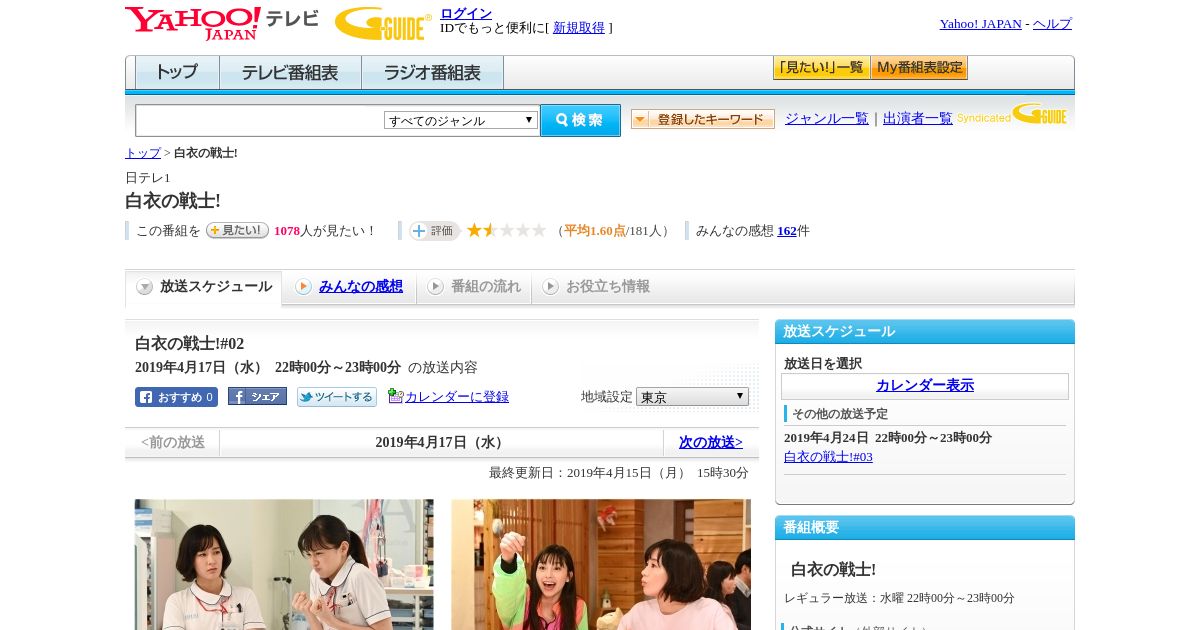Click the ツイートする Twitter button
The image size is (1200, 630).
[337, 397]
